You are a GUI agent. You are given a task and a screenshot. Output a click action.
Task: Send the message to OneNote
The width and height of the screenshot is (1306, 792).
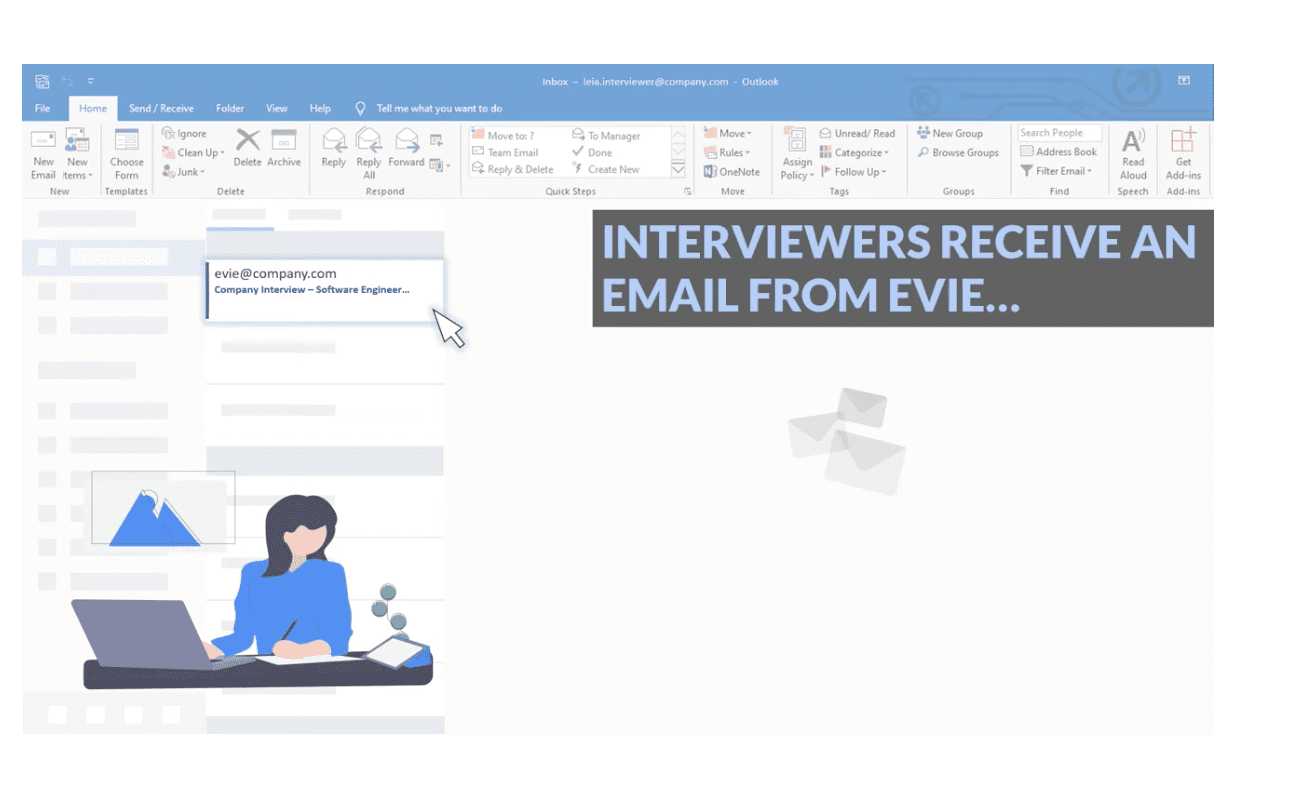732,171
